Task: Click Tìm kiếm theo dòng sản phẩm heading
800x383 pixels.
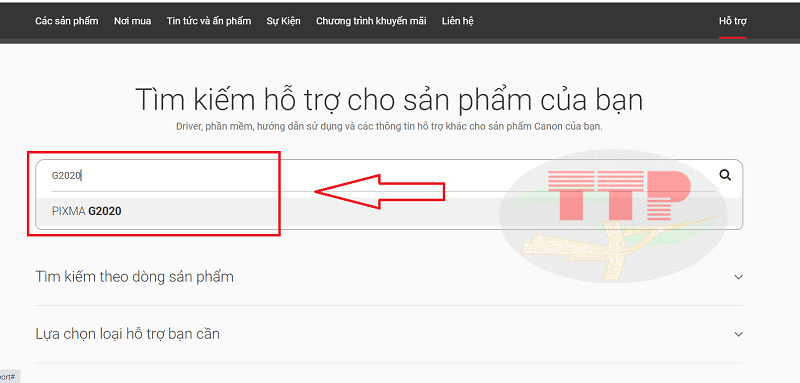Action: point(135,277)
